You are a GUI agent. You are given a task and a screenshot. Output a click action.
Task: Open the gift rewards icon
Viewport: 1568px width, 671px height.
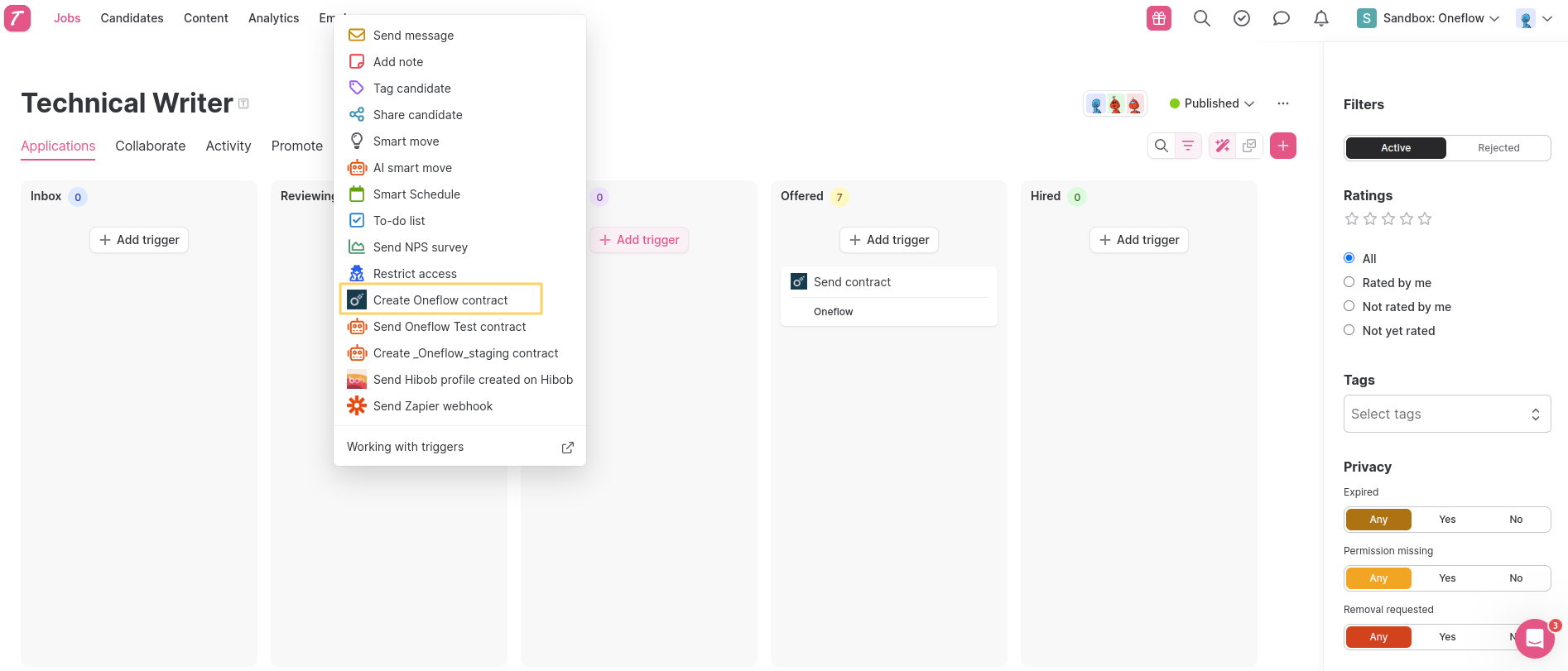[x=1159, y=18]
